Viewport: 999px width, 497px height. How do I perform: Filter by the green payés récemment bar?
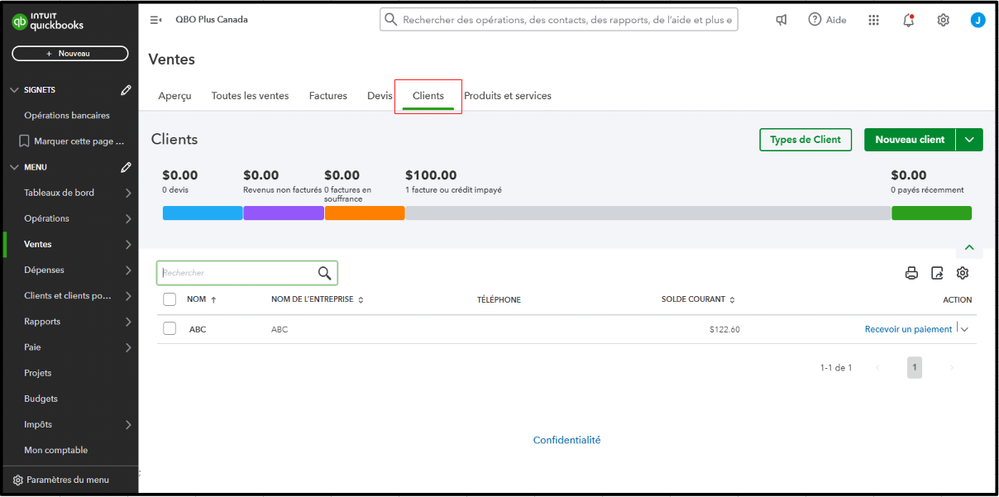coord(931,213)
